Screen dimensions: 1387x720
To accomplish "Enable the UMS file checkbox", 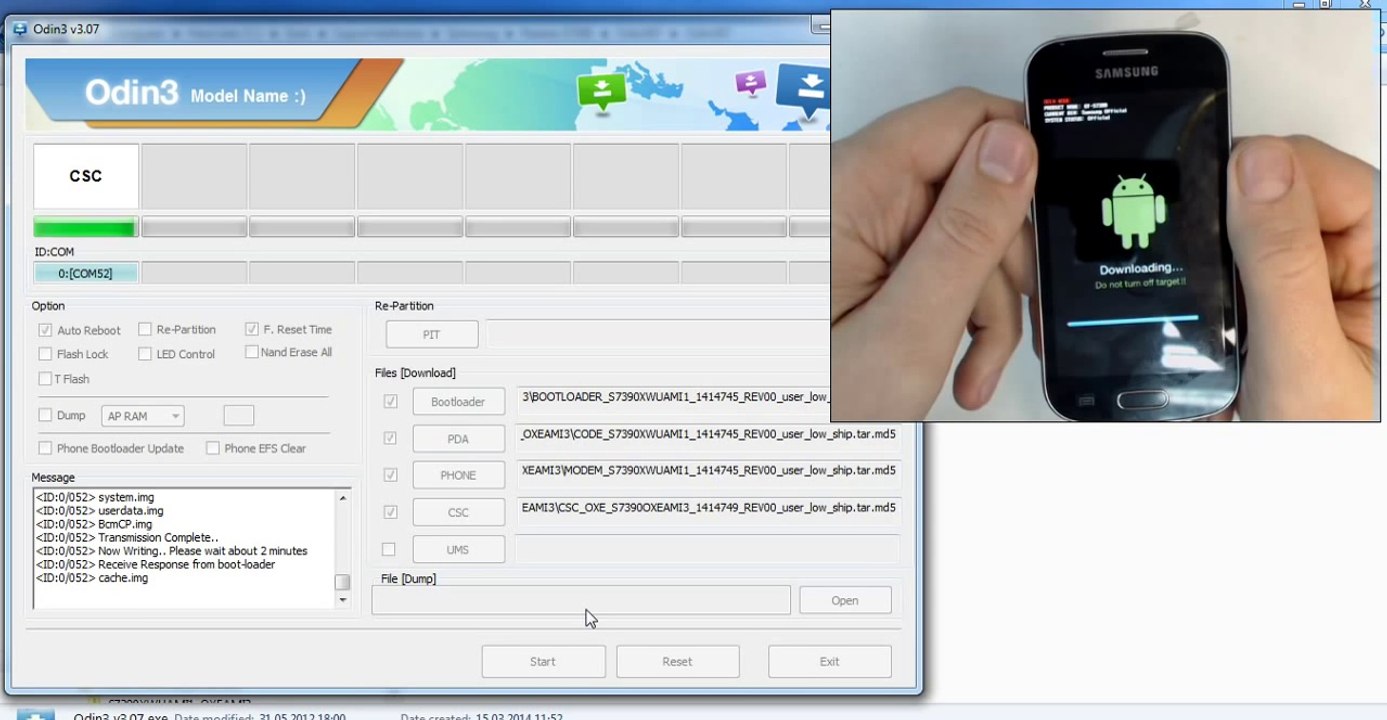I will pos(389,549).
